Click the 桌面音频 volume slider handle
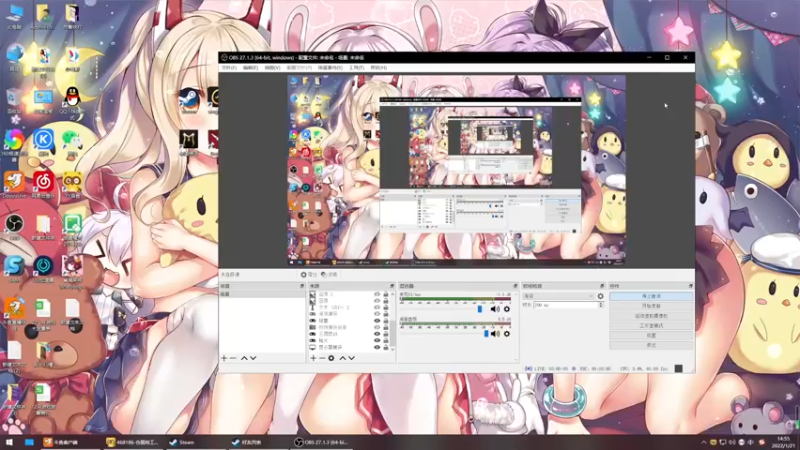This screenshot has width=800, height=450. 486,334
